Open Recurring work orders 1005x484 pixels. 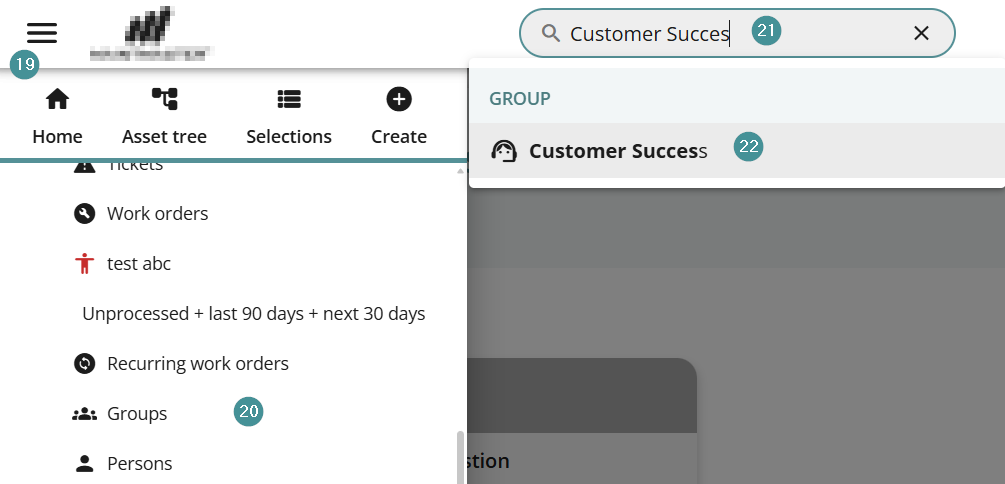(197, 364)
